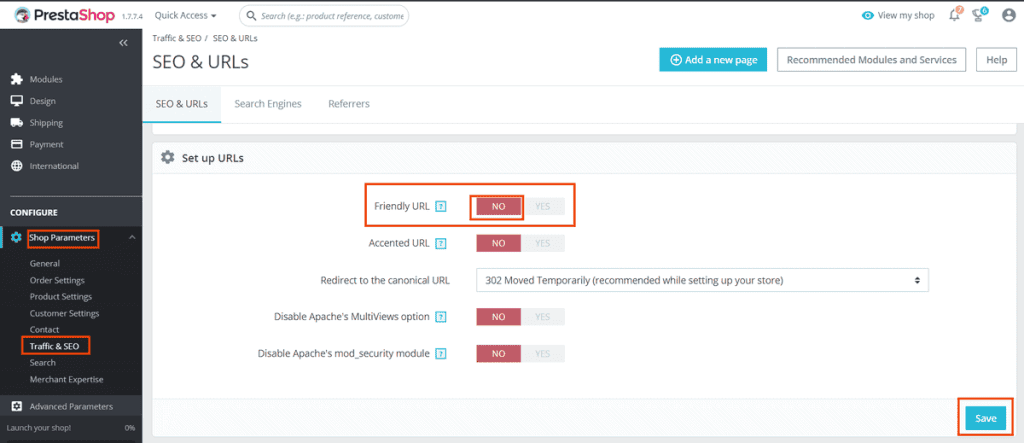This screenshot has height=443, width=1024.
Task: Open Payment in sidebar
Action: 46,144
